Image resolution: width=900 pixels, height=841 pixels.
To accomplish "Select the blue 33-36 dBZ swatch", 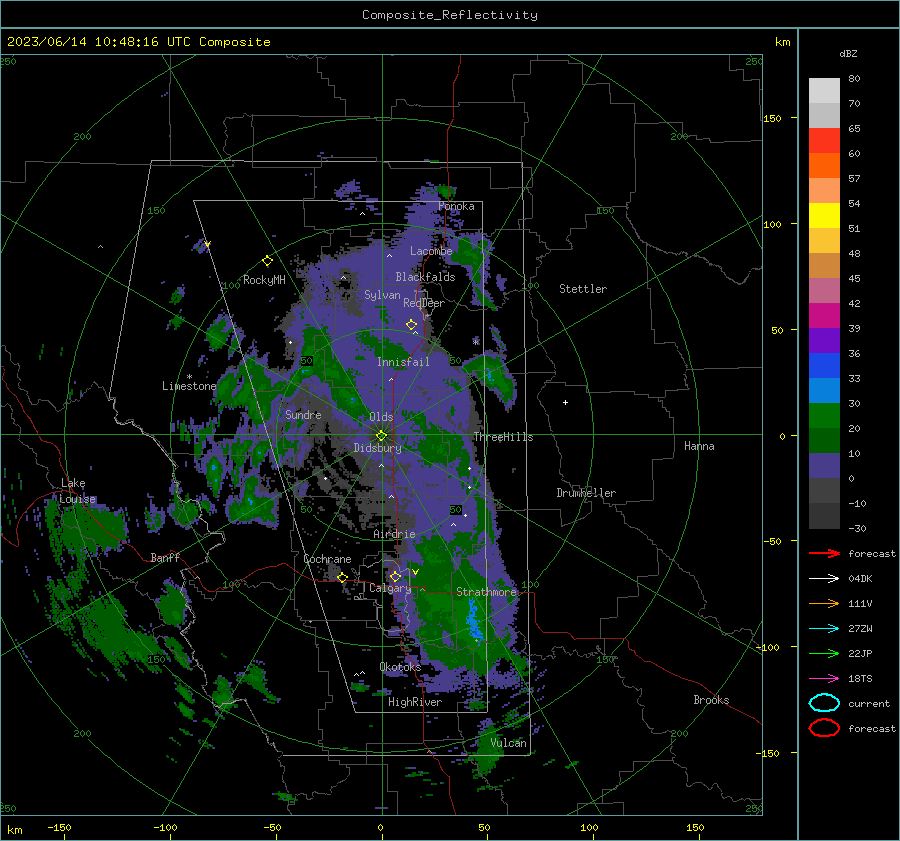I will tap(824, 365).
